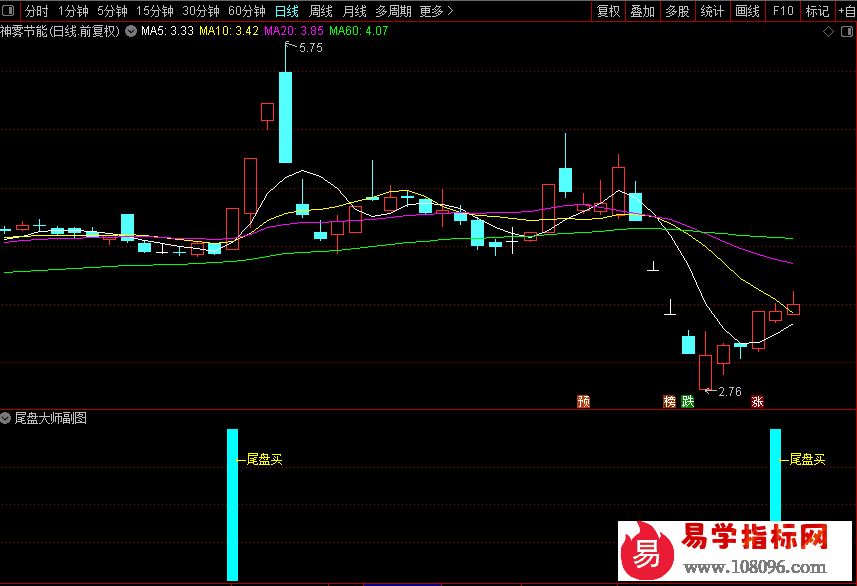
Task: Select the 5分钟 period
Action: pos(112,11)
